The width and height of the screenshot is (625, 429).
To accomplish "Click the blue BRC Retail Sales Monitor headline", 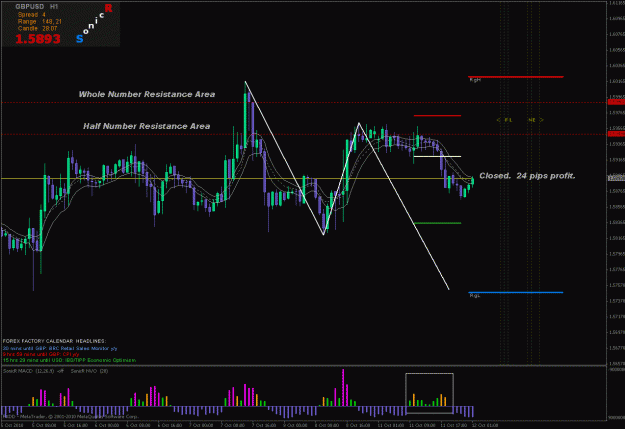I will click(x=60, y=348).
